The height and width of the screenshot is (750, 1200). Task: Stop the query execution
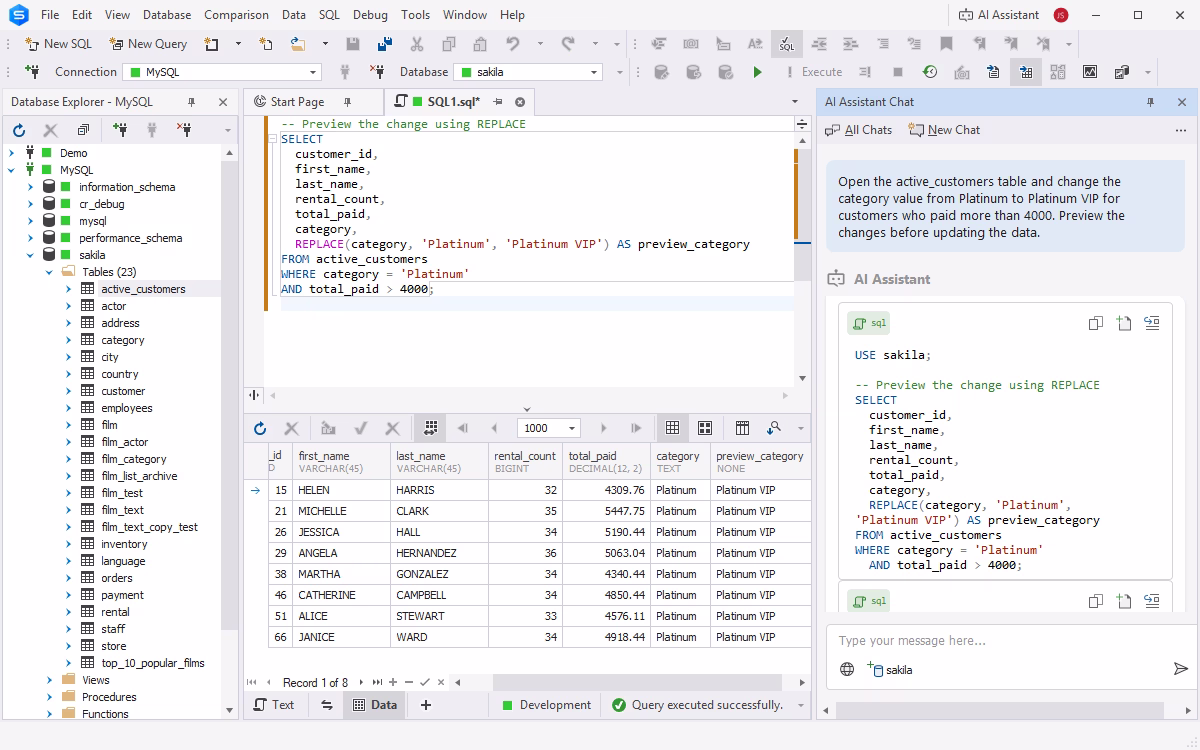(x=898, y=72)
